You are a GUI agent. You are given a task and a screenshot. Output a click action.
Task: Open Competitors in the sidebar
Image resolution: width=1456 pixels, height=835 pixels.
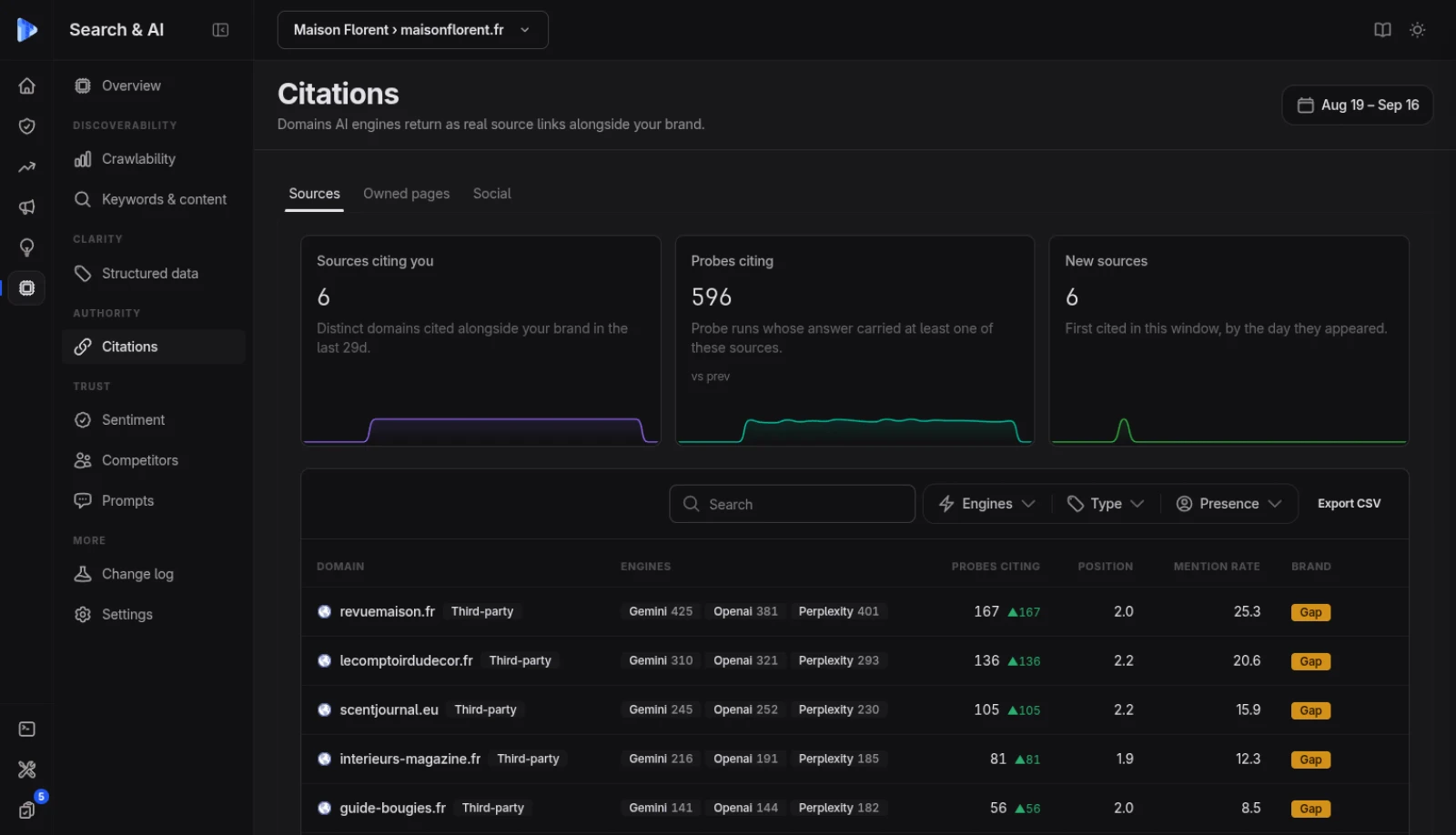154,460
